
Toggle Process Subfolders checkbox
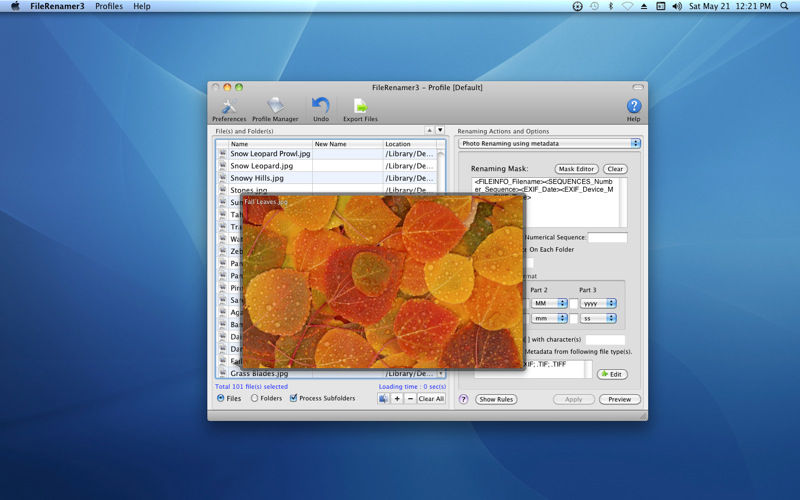[x=293, y=398]
